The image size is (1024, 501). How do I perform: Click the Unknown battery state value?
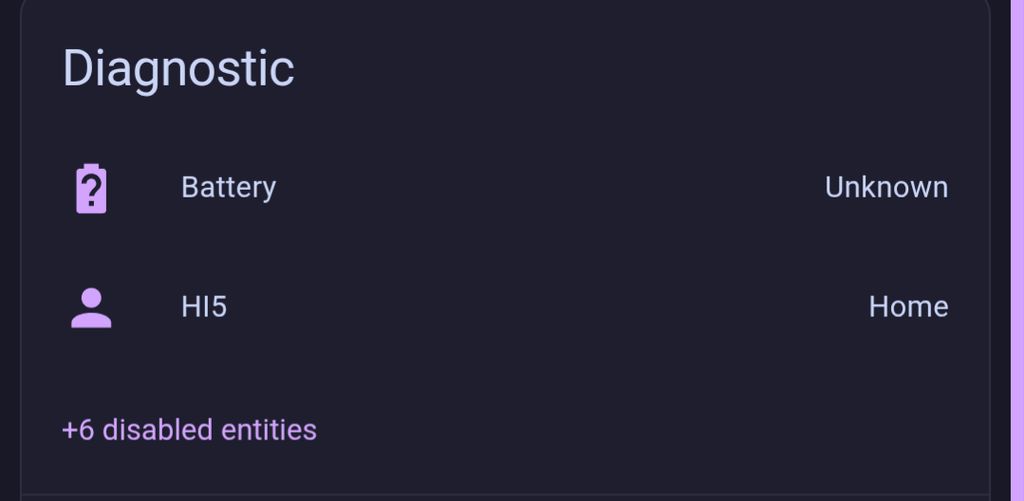pos(886,187)
